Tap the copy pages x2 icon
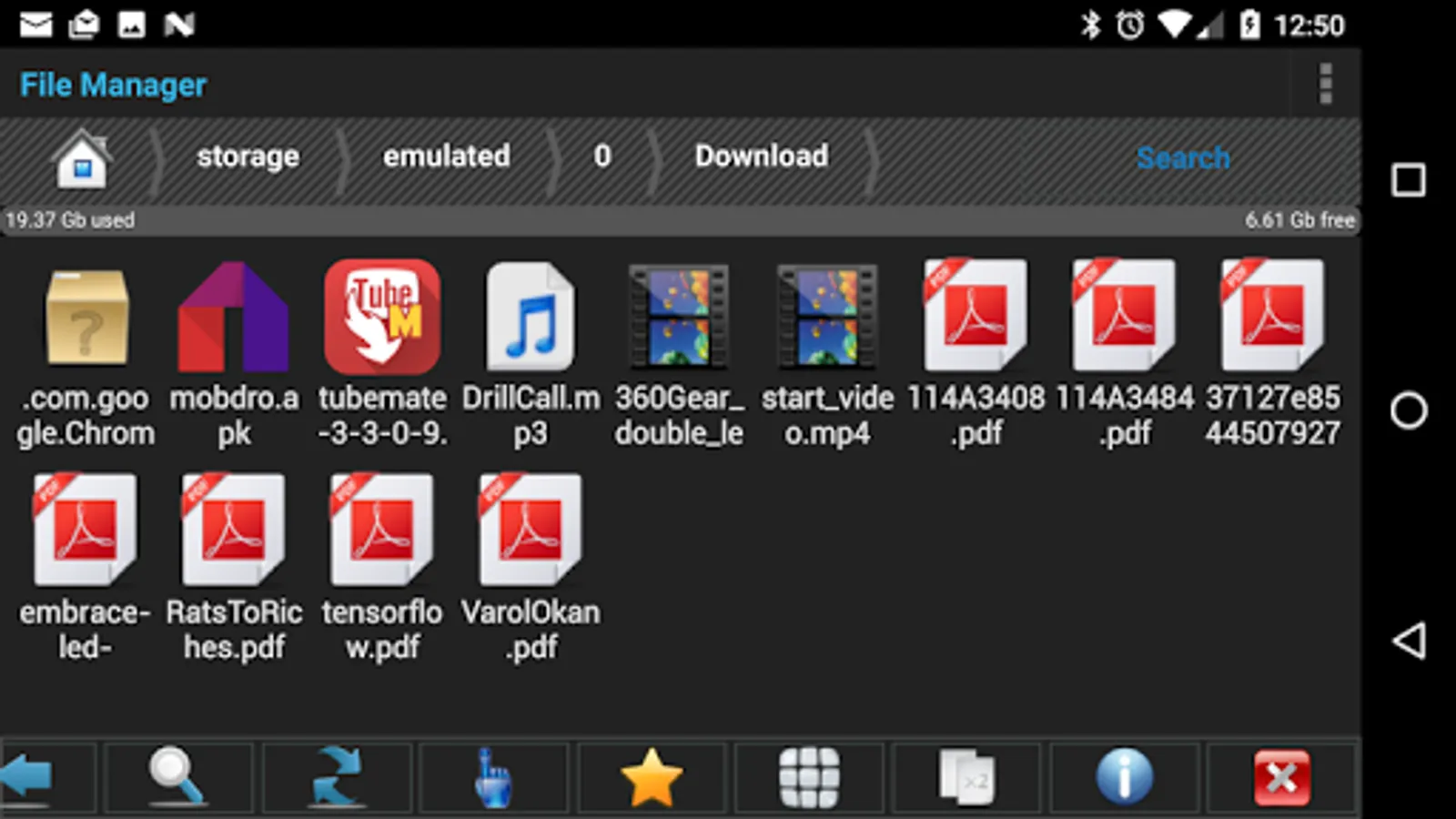Viewport: 1456px width, 819px height. click(966, 777)
